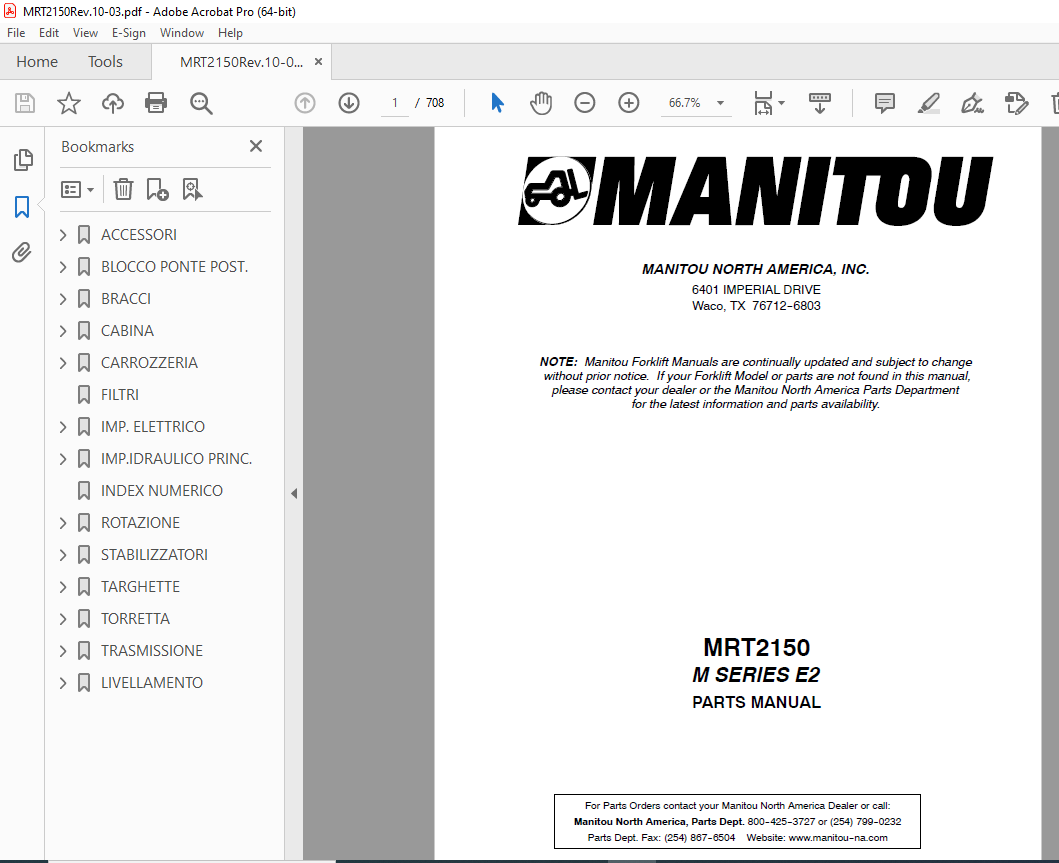Close the Bookmarks panel
The height and width of the screenshot is (863, 1059).
tap(256, 146)
